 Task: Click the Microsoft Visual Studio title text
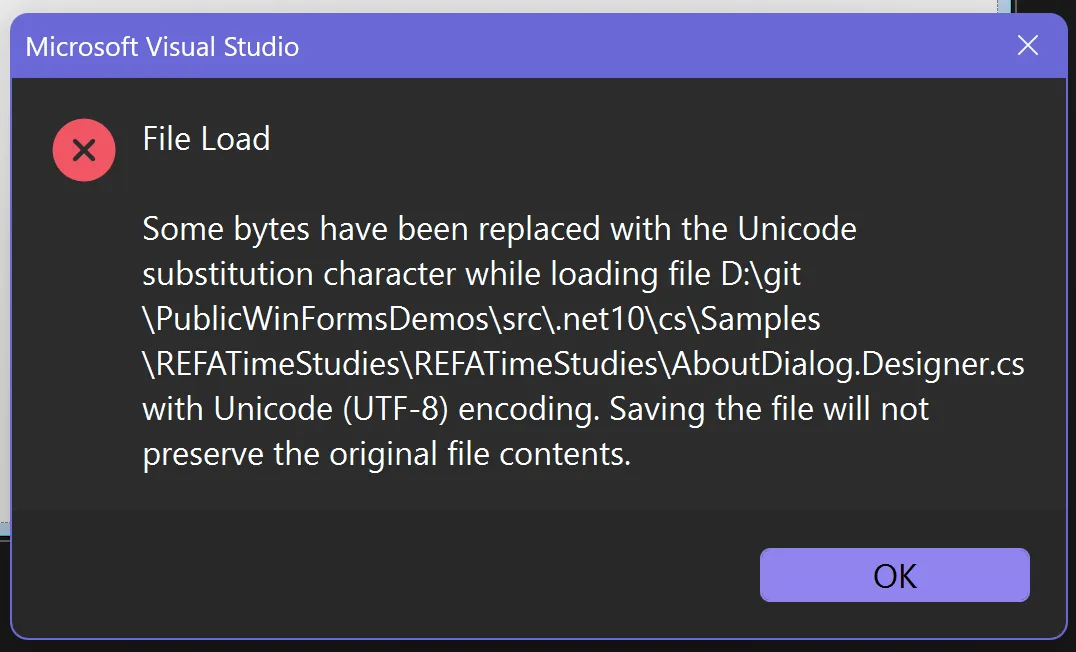click(x=163, y=46)
